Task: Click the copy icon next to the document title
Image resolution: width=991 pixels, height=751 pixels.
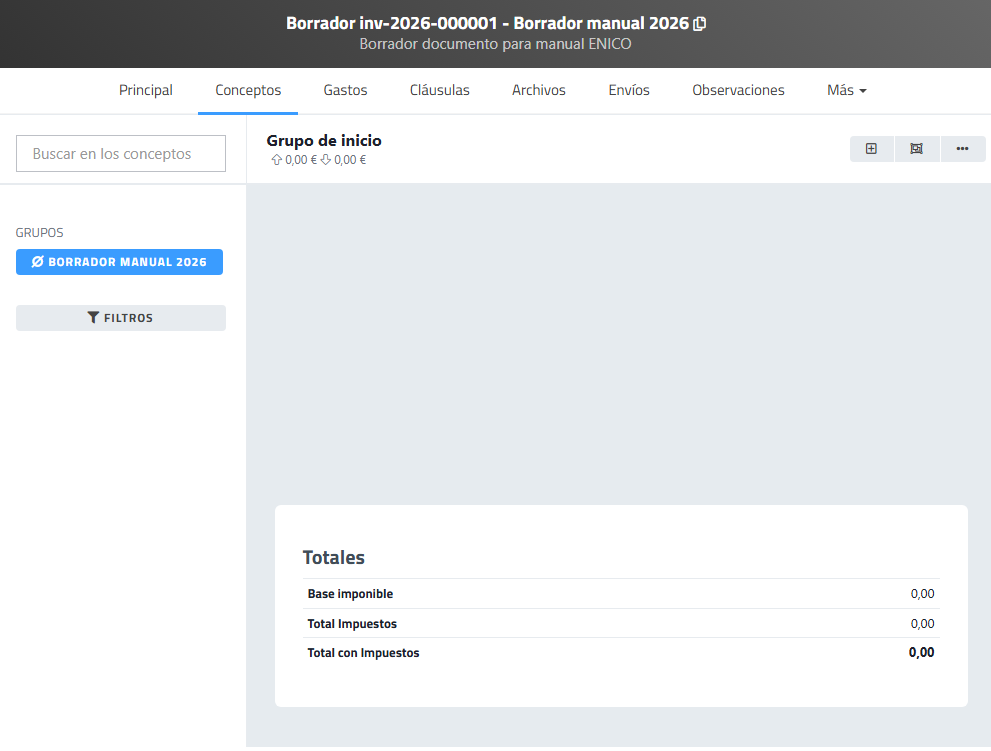Action: [700, 23]
